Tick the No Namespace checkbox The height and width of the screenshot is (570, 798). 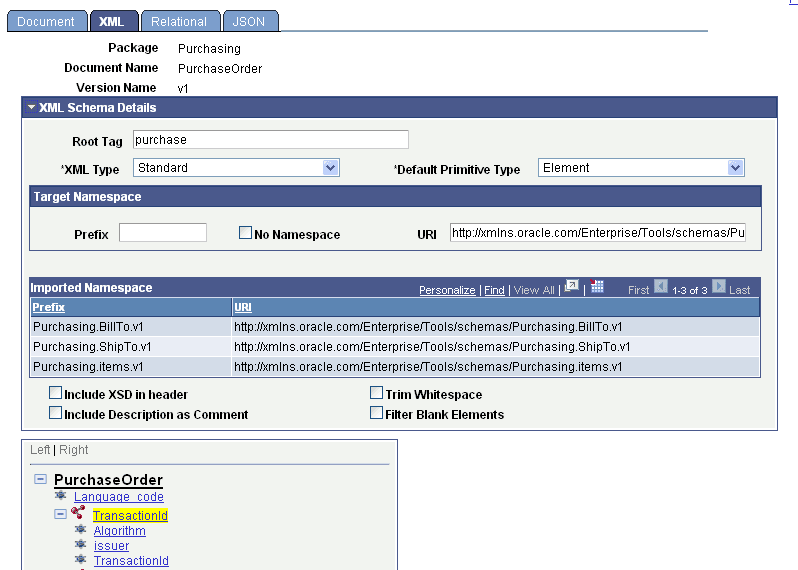pyautogui.click(x=245, y=233)
